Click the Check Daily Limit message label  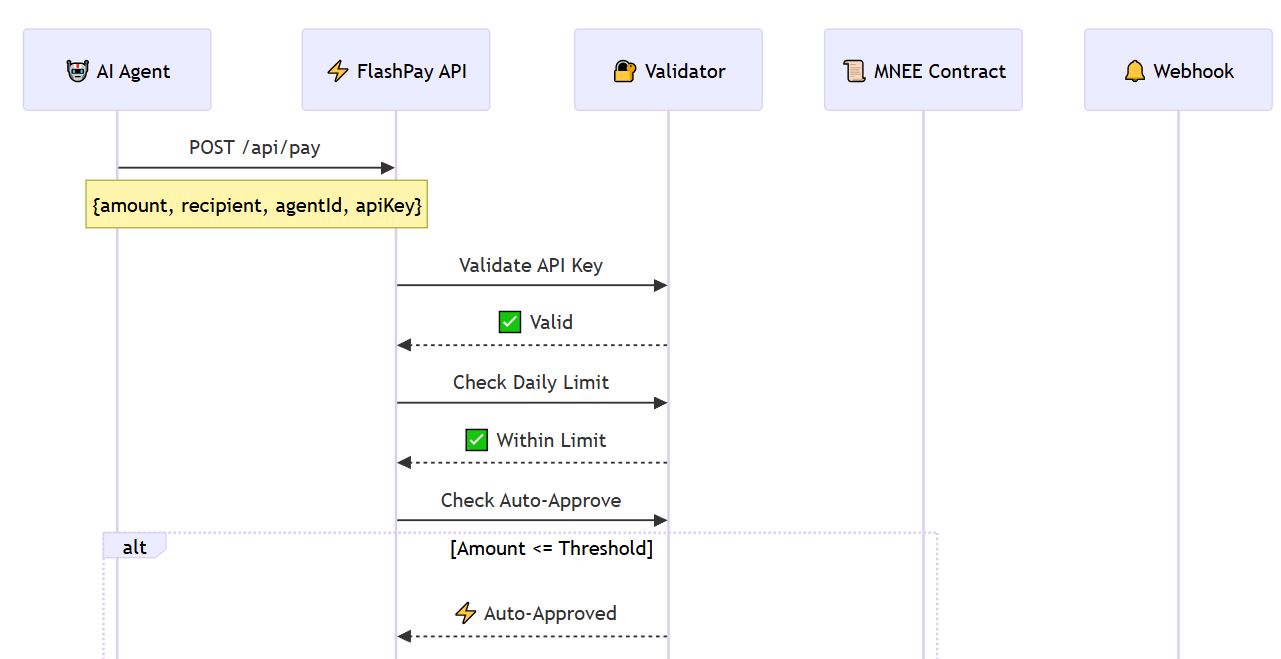pyautogui.click(x=531, y=382)
